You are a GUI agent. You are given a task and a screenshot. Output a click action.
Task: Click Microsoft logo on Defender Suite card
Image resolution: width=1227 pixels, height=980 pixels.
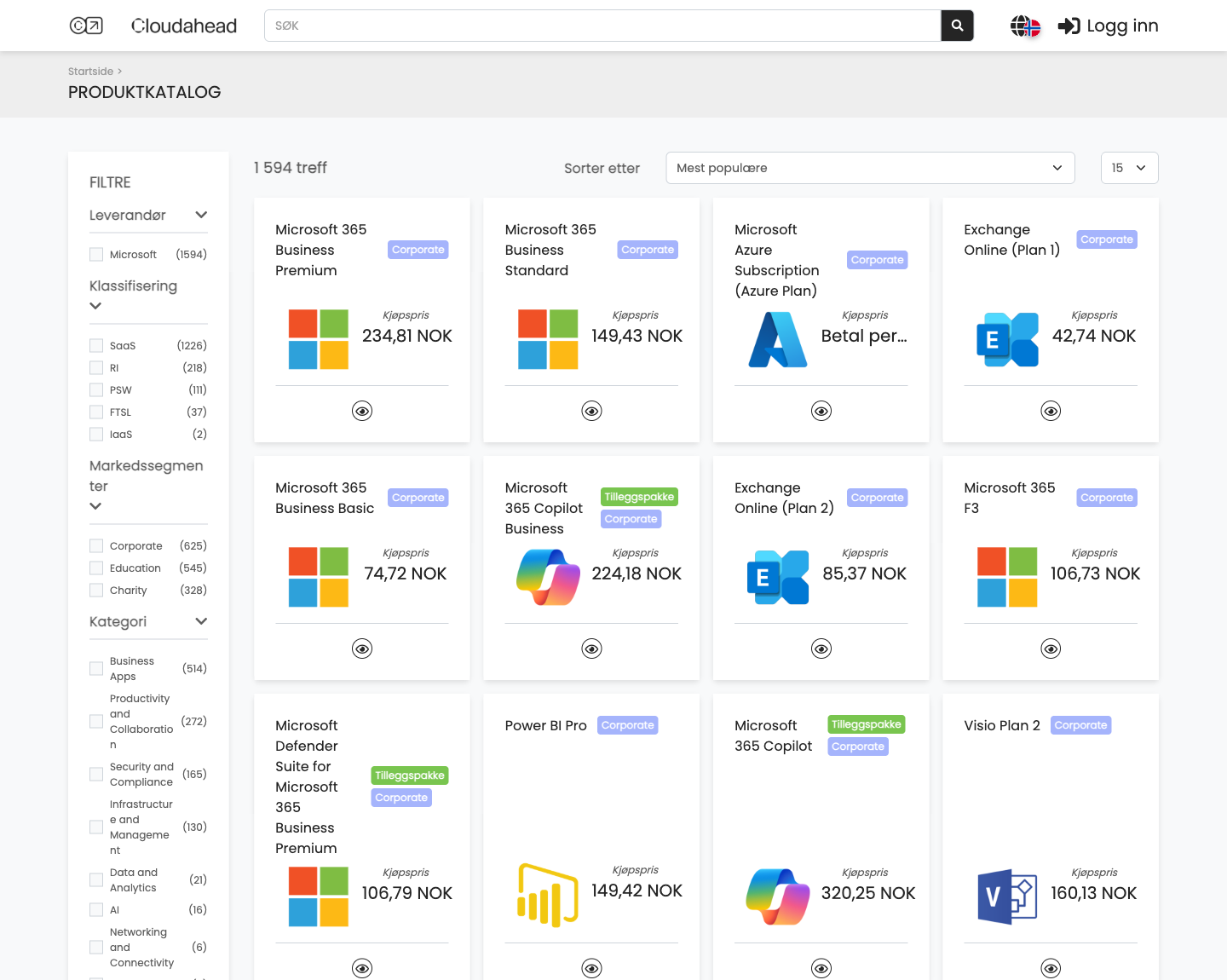pos(319,896)
